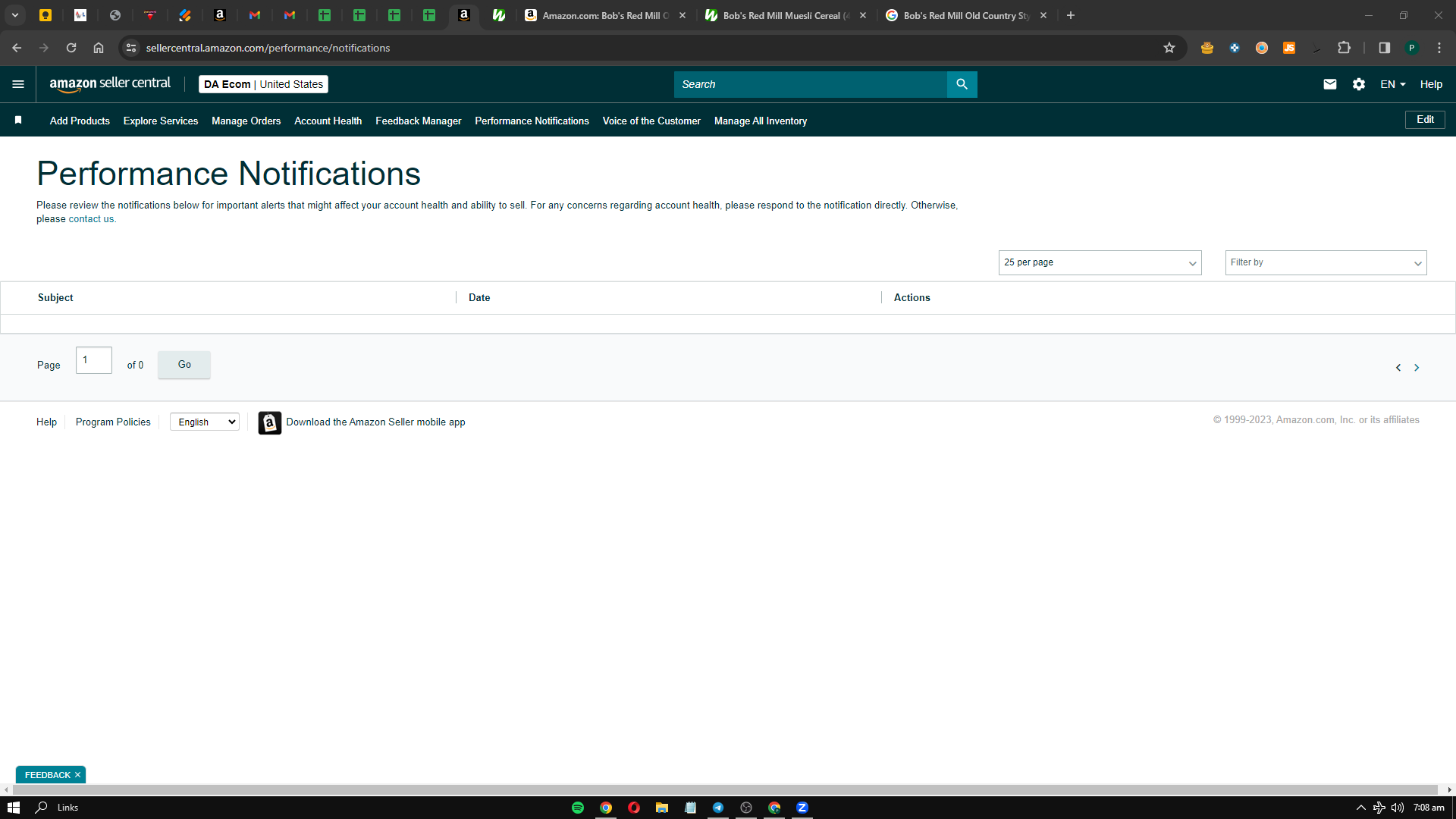Click the Amazon Seller Central logo

point(110,84)
